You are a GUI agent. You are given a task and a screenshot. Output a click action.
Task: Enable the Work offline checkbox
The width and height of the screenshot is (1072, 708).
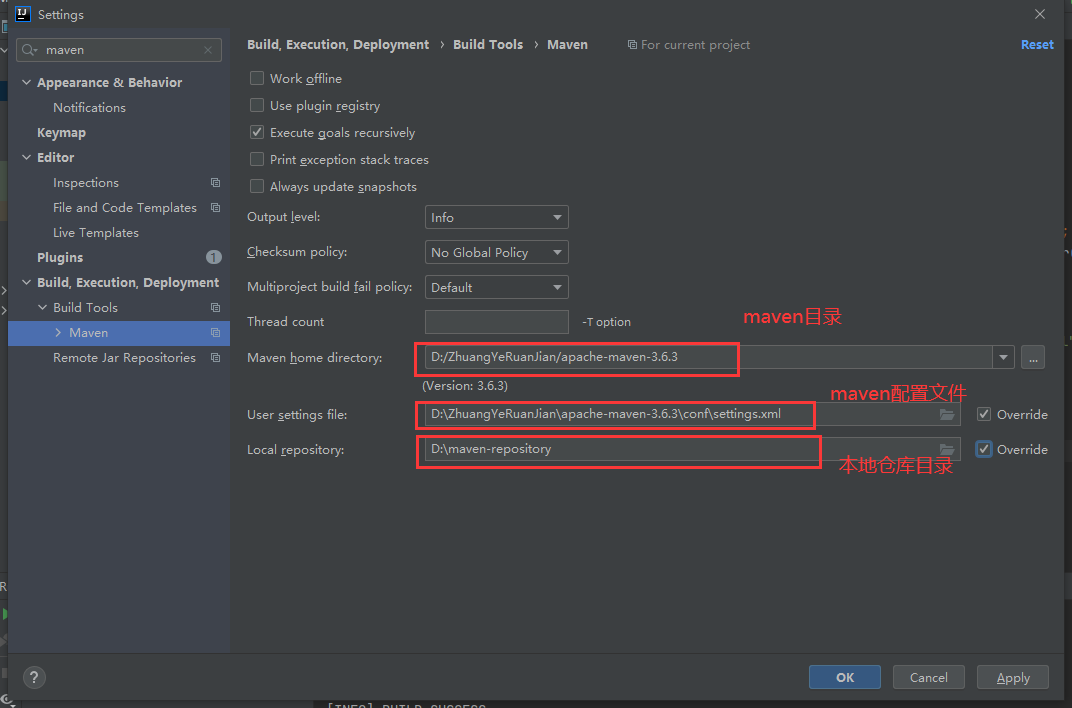tap(257, 79)
